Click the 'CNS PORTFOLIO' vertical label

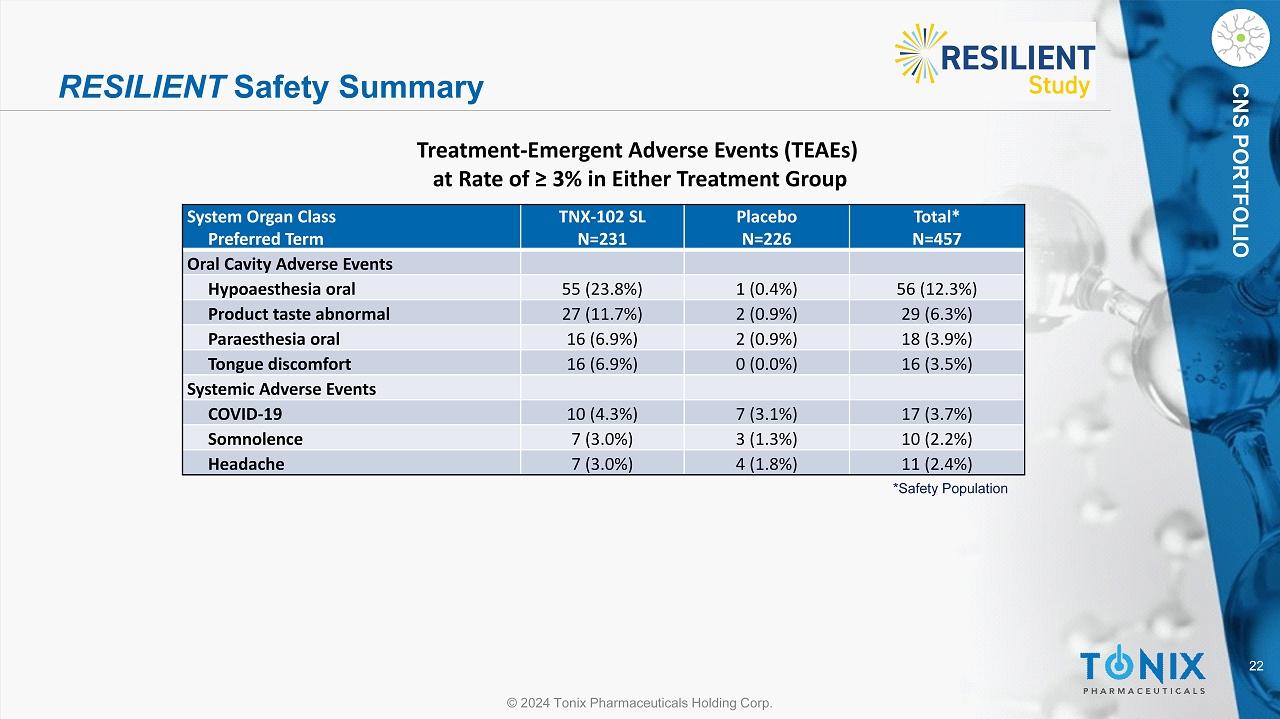tap(1240, 170)
